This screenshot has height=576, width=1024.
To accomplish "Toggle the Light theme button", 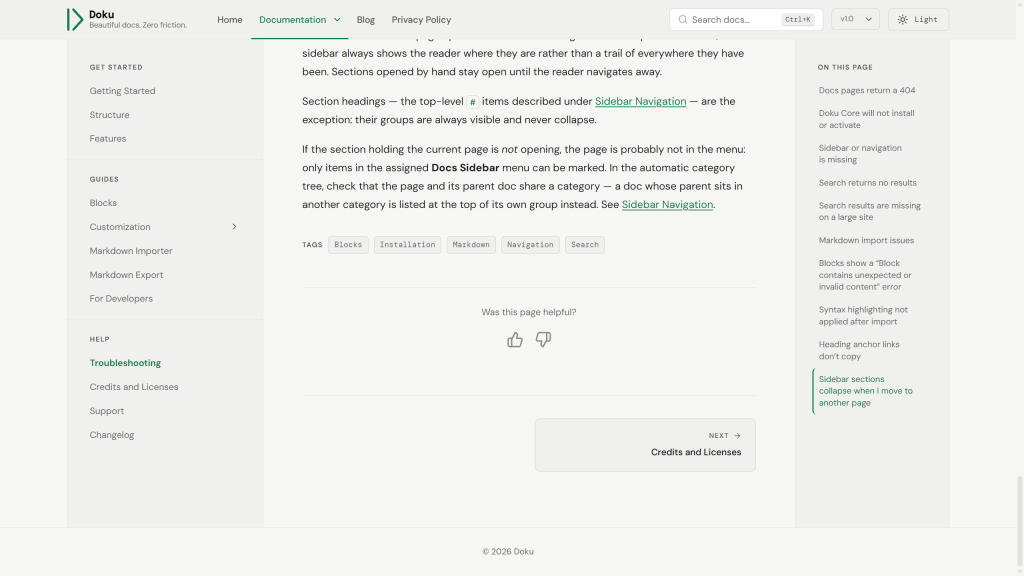I will (918, 20).
